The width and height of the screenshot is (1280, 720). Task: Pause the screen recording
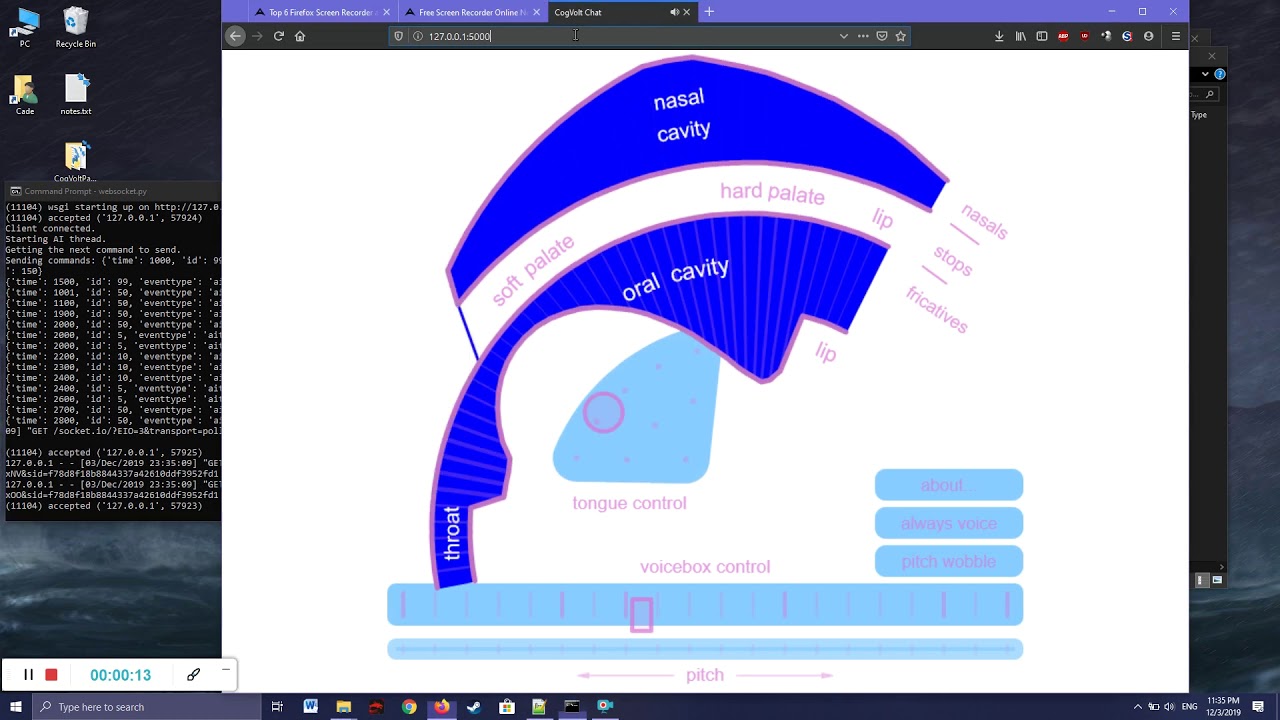[x=29, y=675]
